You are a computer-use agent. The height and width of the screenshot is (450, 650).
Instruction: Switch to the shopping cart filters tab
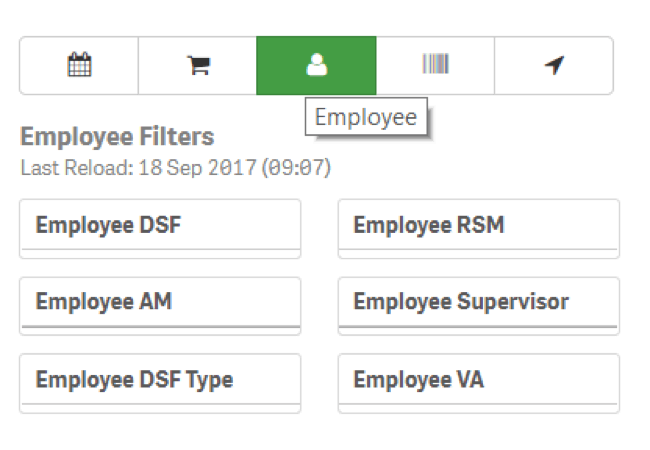point(198,65)
